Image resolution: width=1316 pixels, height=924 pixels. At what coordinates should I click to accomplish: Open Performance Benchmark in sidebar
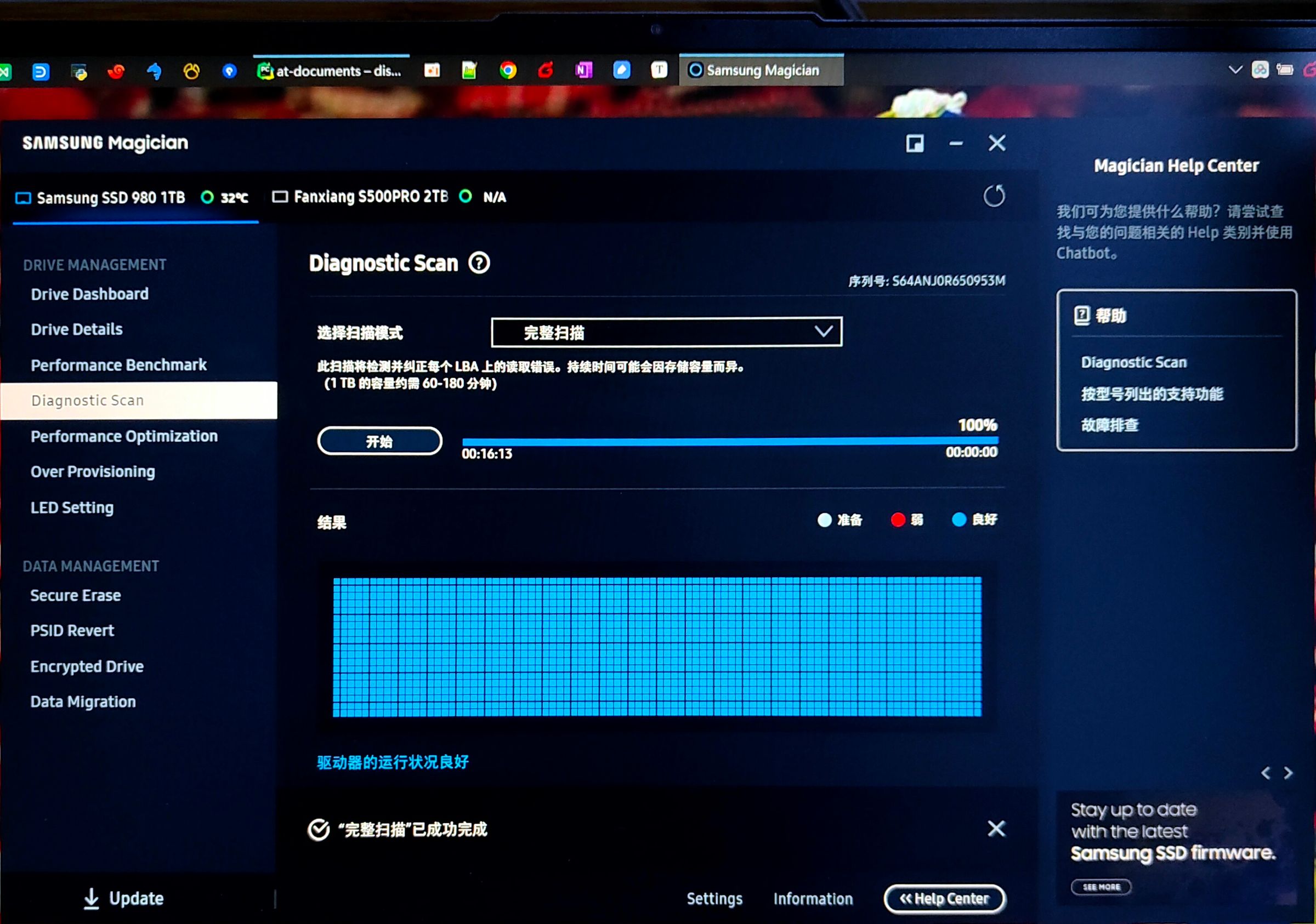118,365
